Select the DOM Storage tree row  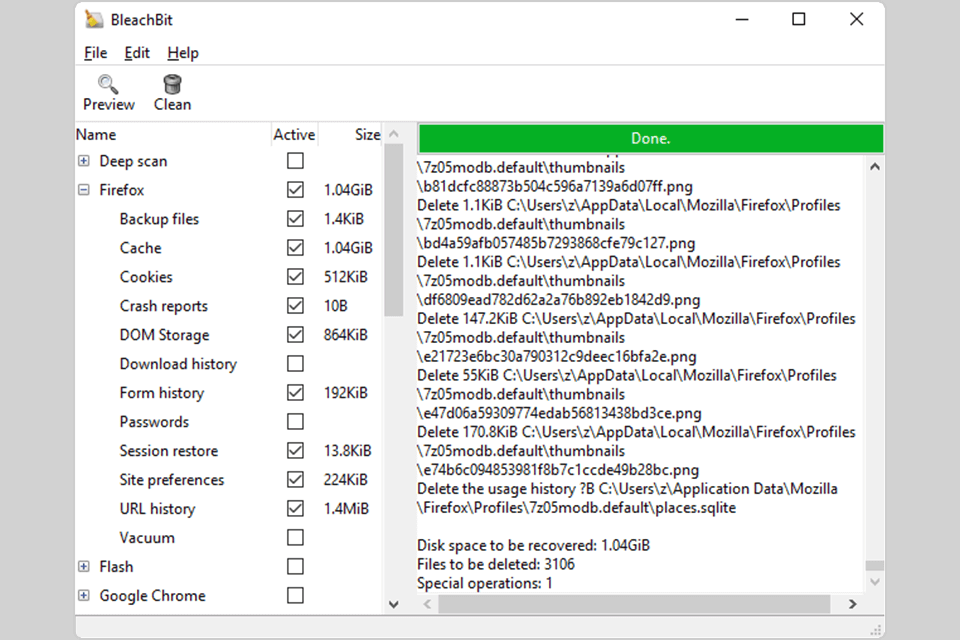pyautogui.click(x=230, y=334)
